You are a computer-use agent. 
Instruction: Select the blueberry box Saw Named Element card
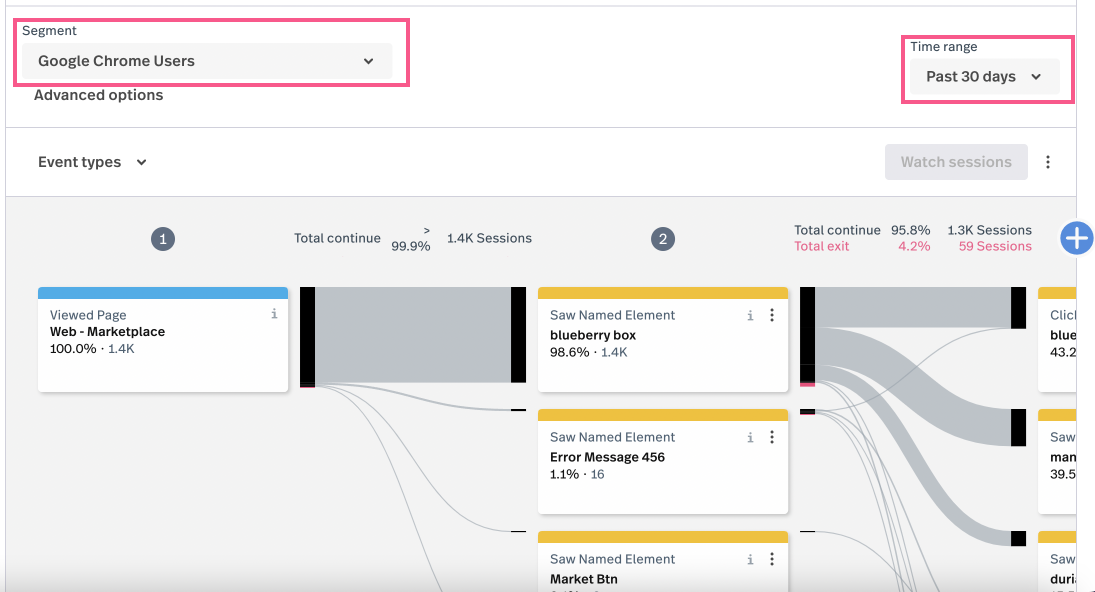click(663, 339)
